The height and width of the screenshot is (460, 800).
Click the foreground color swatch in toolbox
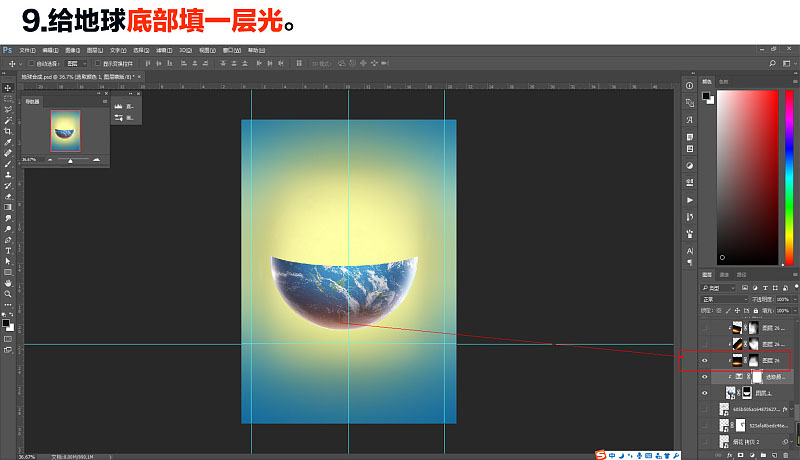(x=6, y=323)
